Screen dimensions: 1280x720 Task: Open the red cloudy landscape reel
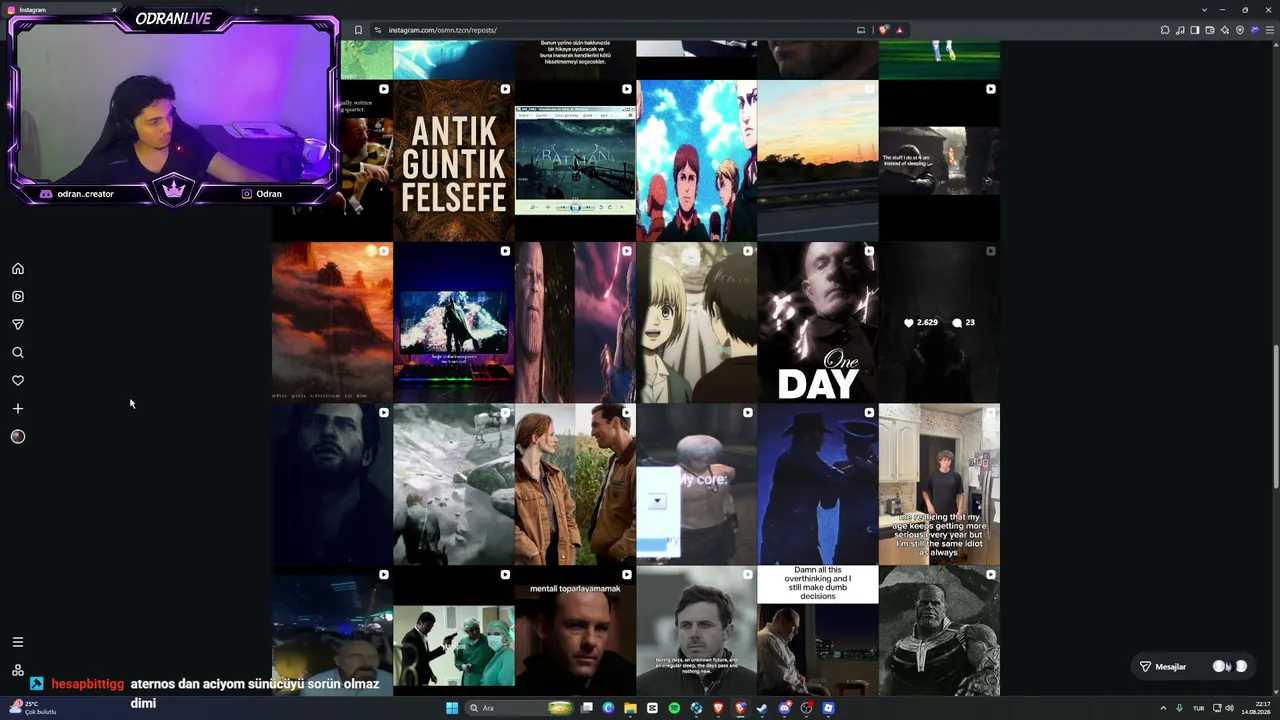click(333, 323)
